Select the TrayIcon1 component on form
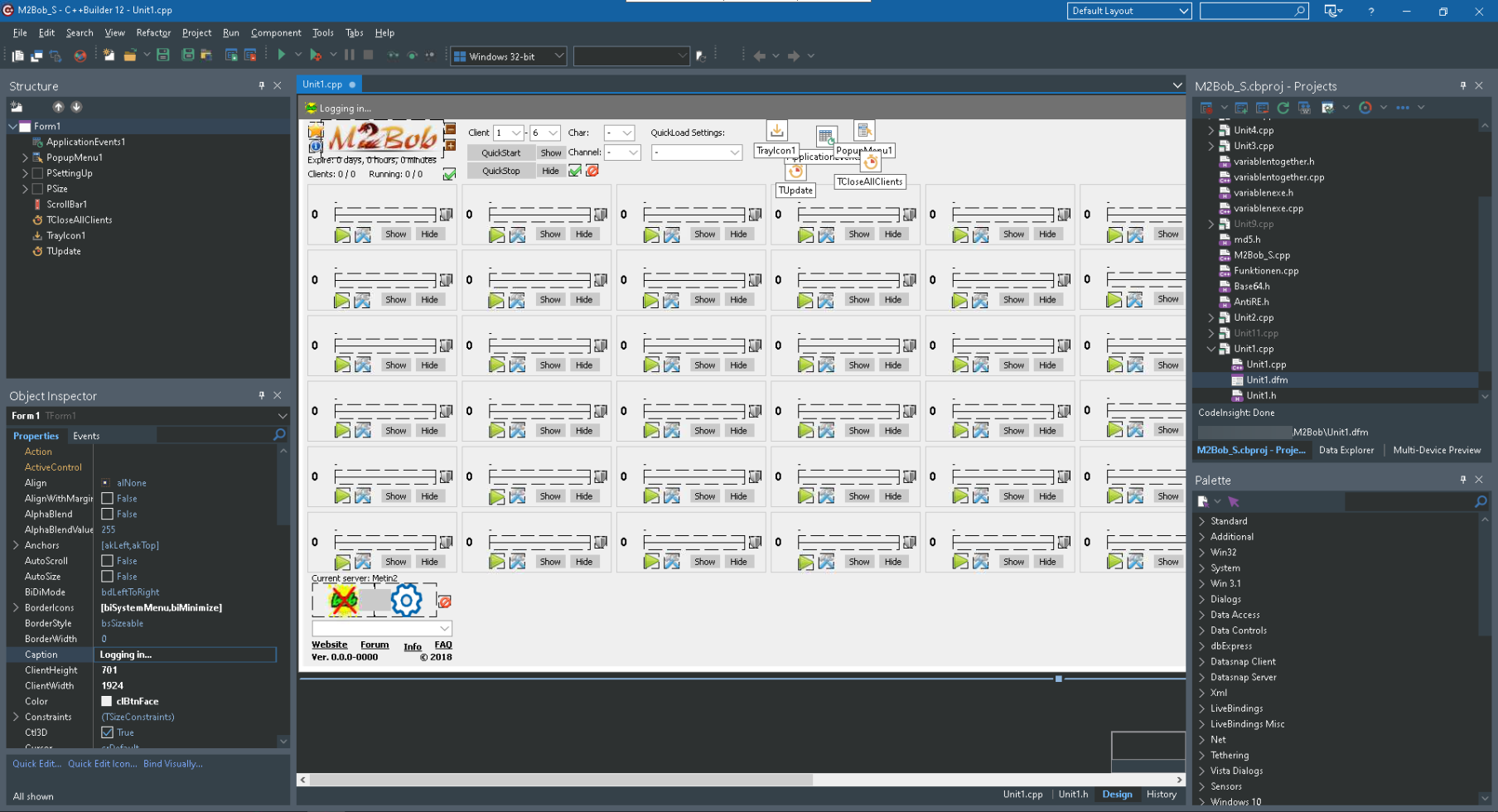Viewport: 1498px width, 812px height. point(776,131)
